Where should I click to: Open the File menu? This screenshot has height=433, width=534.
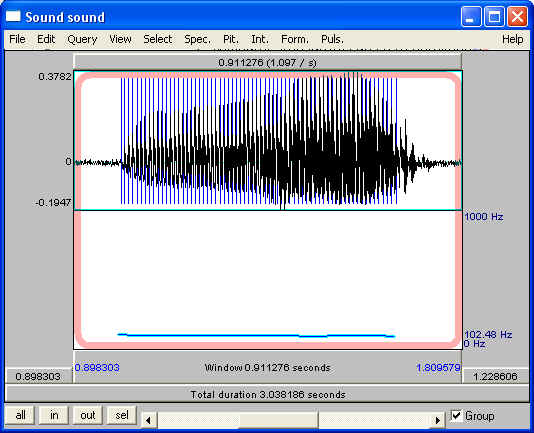[x=17, y=40]
